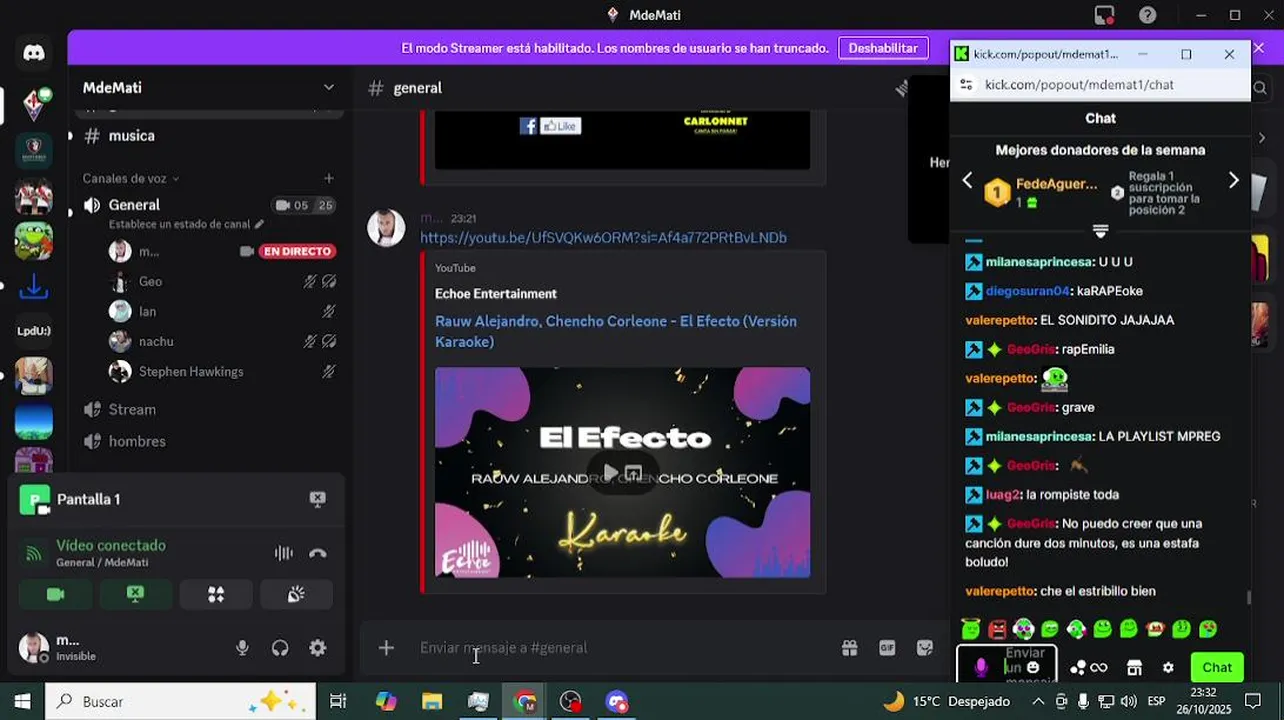The width and height of the screenshot is (1284, 720).
Task: Edit channel status pencil icon
Action: pyautogui.click(x=259, y=224)
